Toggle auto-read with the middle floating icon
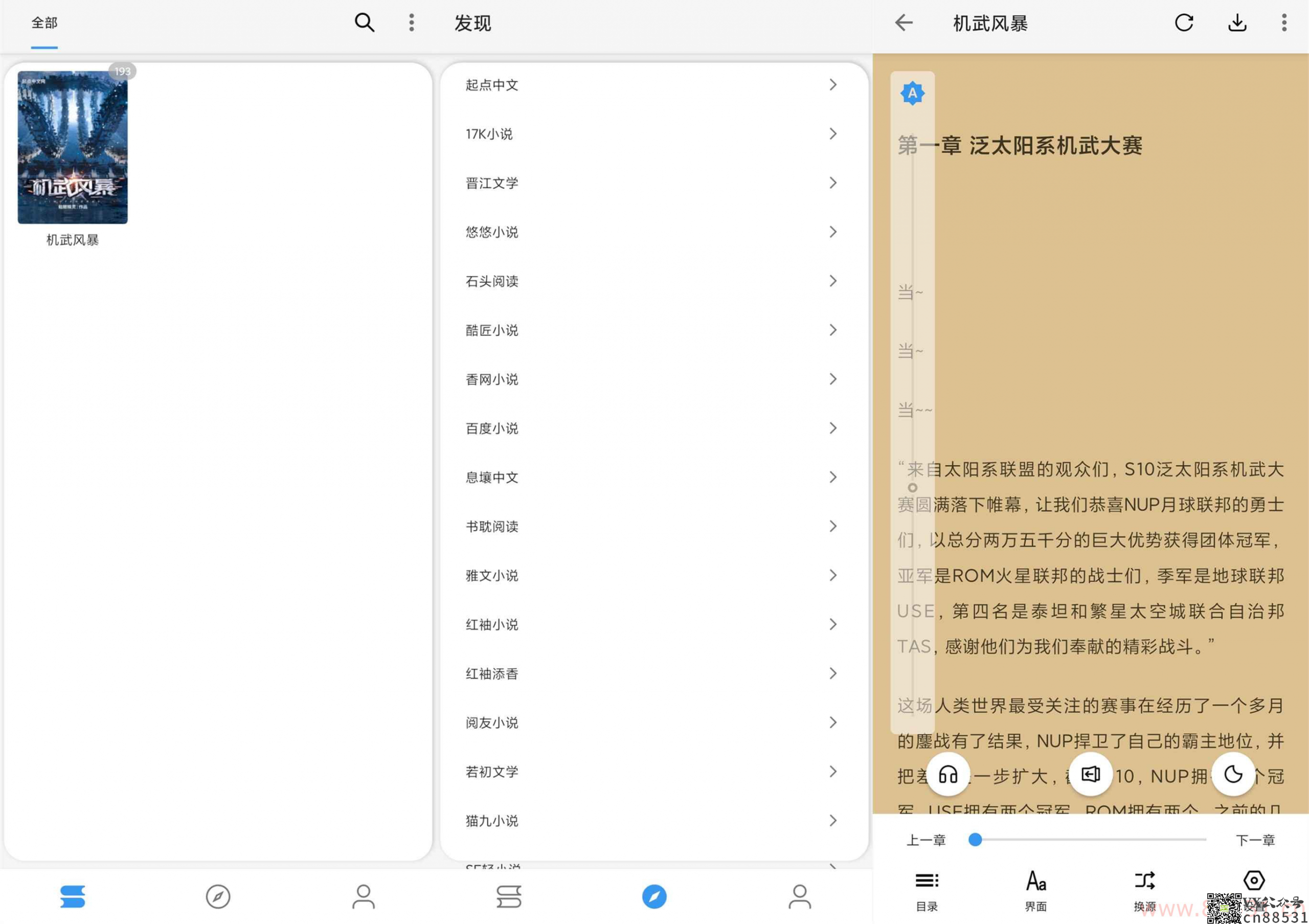Image resolution: width=1309 pixels, height=924 pixels. (x=1090, y=774)
